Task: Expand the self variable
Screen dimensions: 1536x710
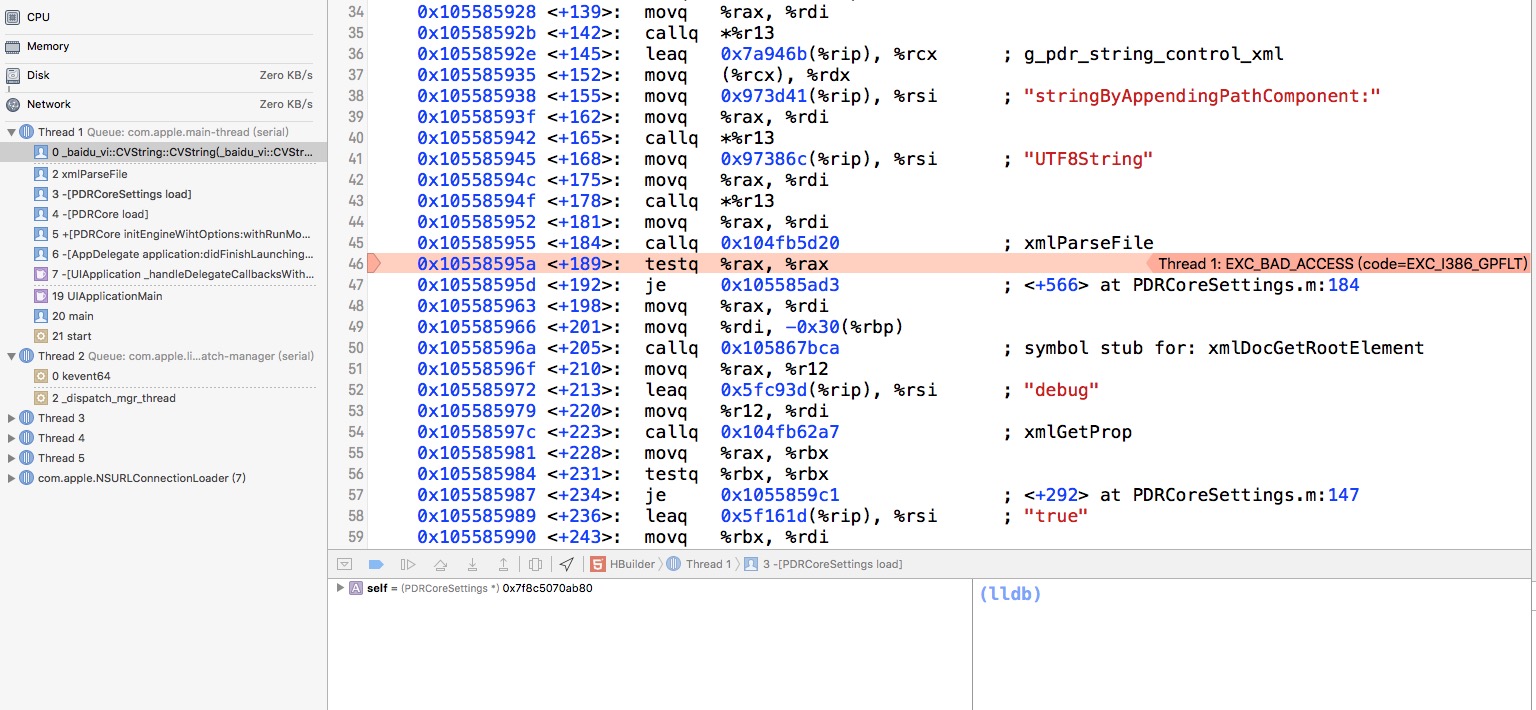Action: [341, 588]
